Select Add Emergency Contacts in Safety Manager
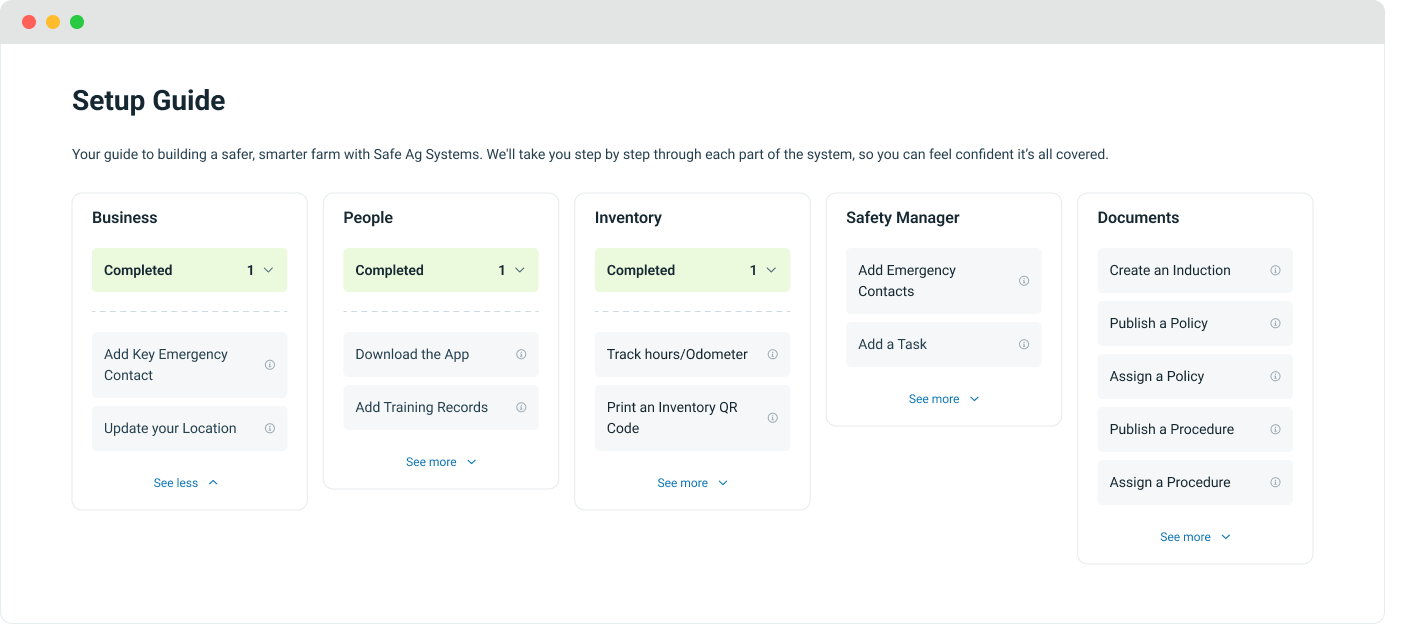This screenshot has height=624, width=1424. [x=907, y=281]
